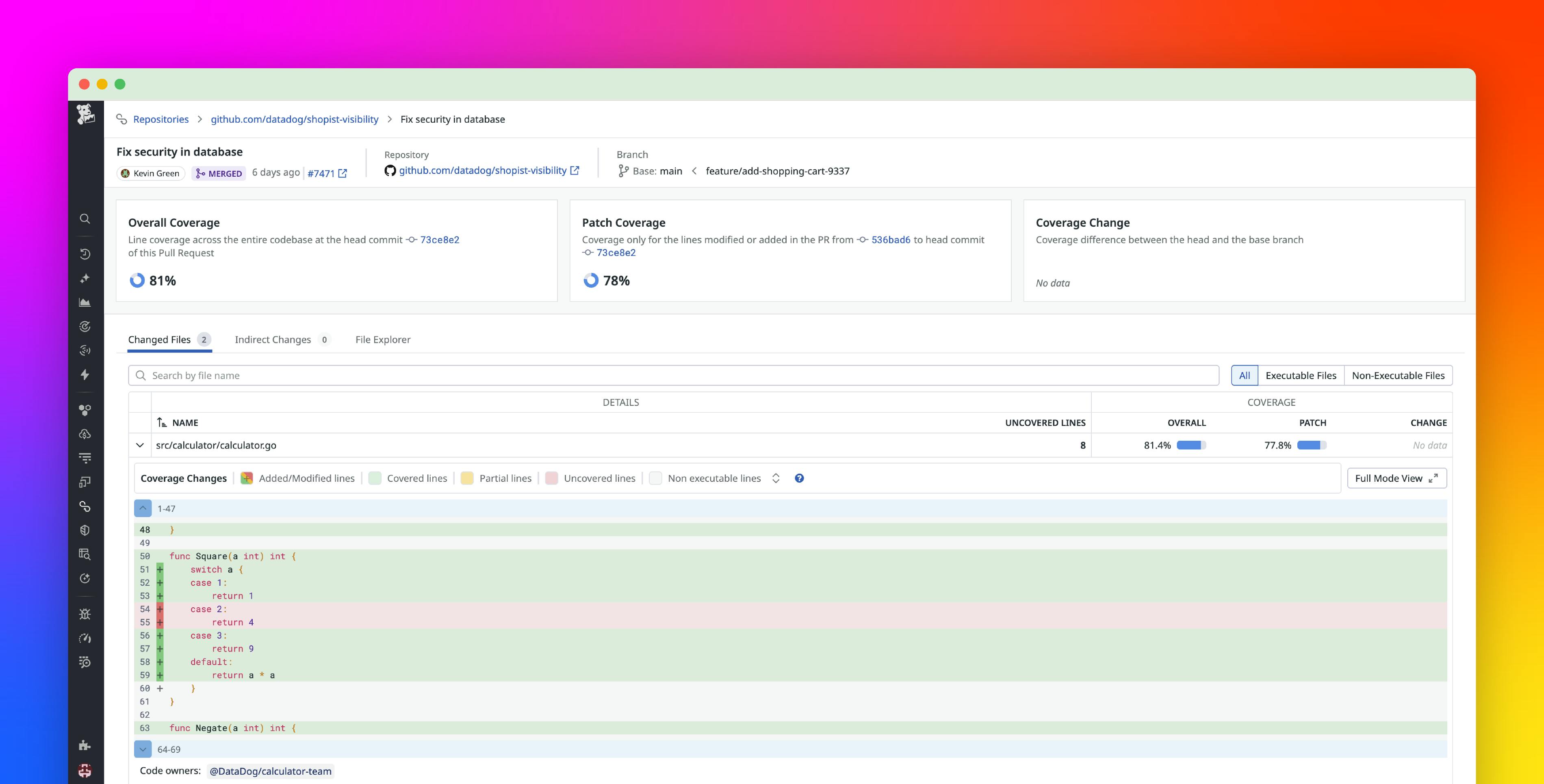The width and height of the screenshot is (1544, 784).
Task: Switch to the Indirect Changes tab
Action: click(x=273, y=339)
